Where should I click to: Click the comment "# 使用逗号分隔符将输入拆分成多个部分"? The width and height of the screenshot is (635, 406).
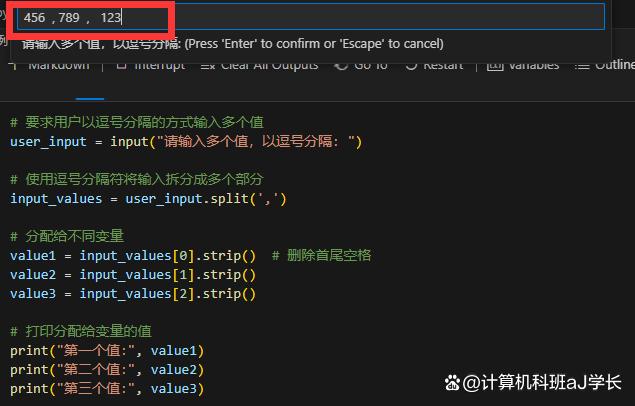tap(137, 179)
